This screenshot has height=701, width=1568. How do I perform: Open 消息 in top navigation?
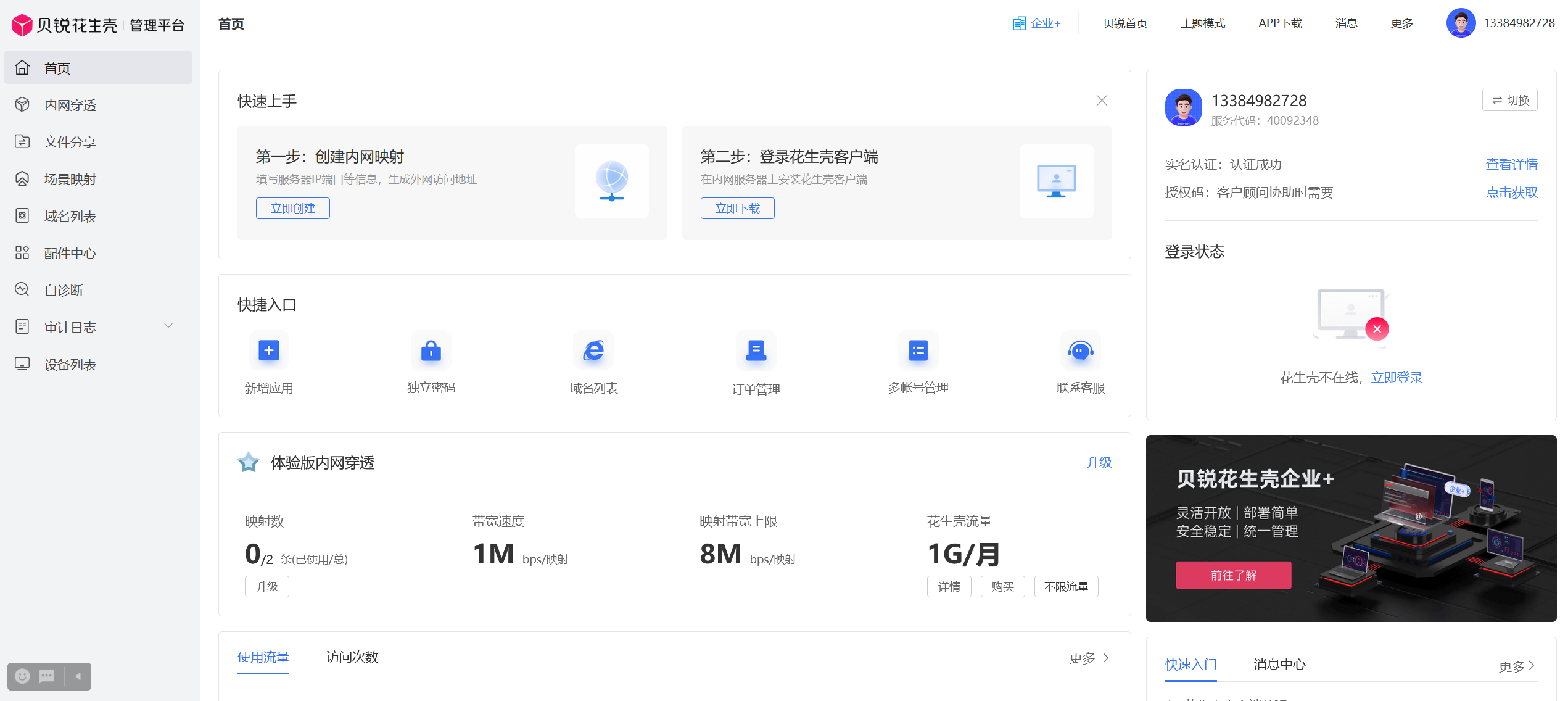(x=1346, y=23)
